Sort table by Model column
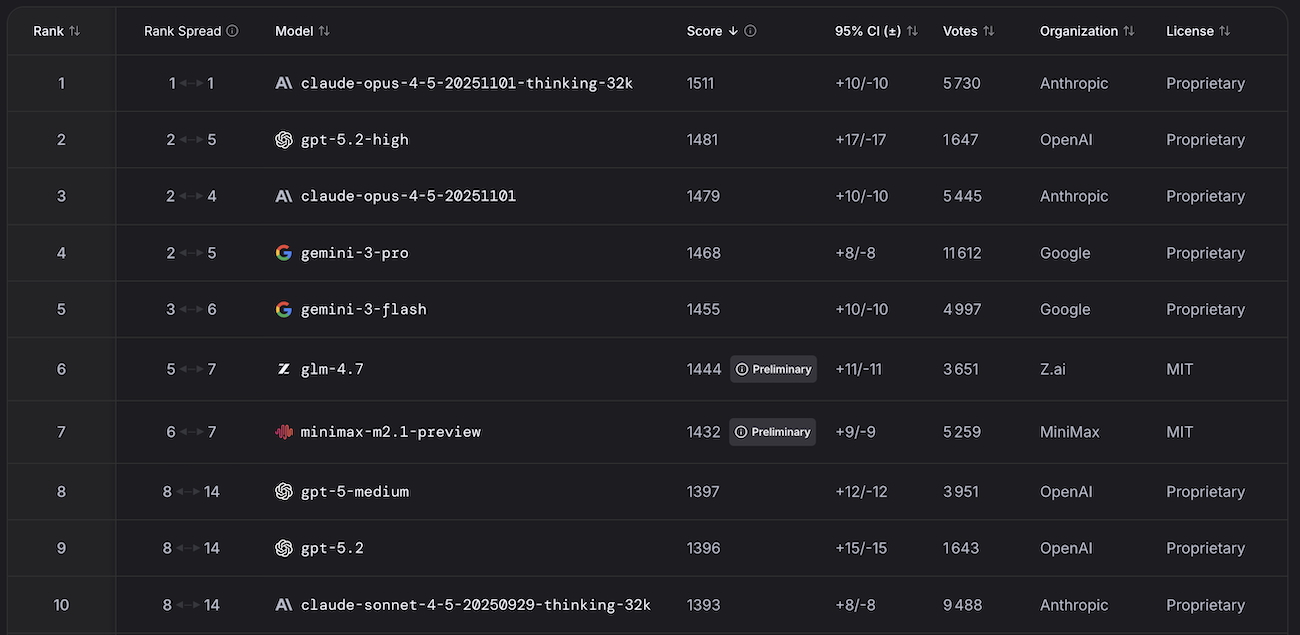 tap(324, 31)
